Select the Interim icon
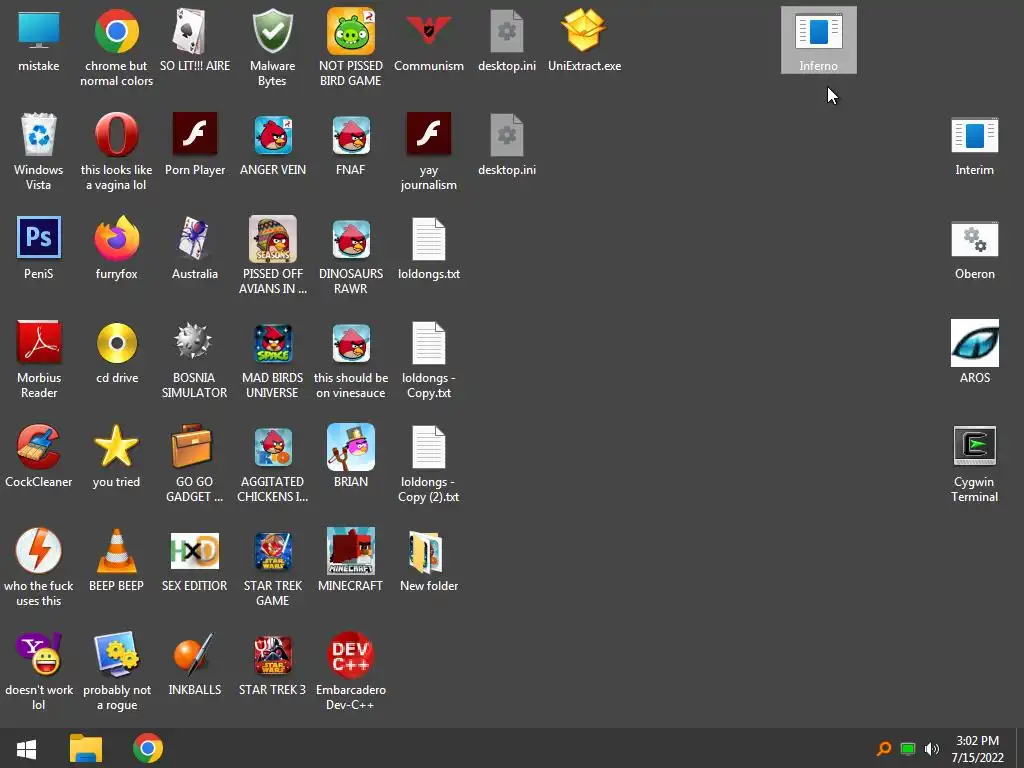The width and height of the screenshot is (1024, 768). point(974,135)
